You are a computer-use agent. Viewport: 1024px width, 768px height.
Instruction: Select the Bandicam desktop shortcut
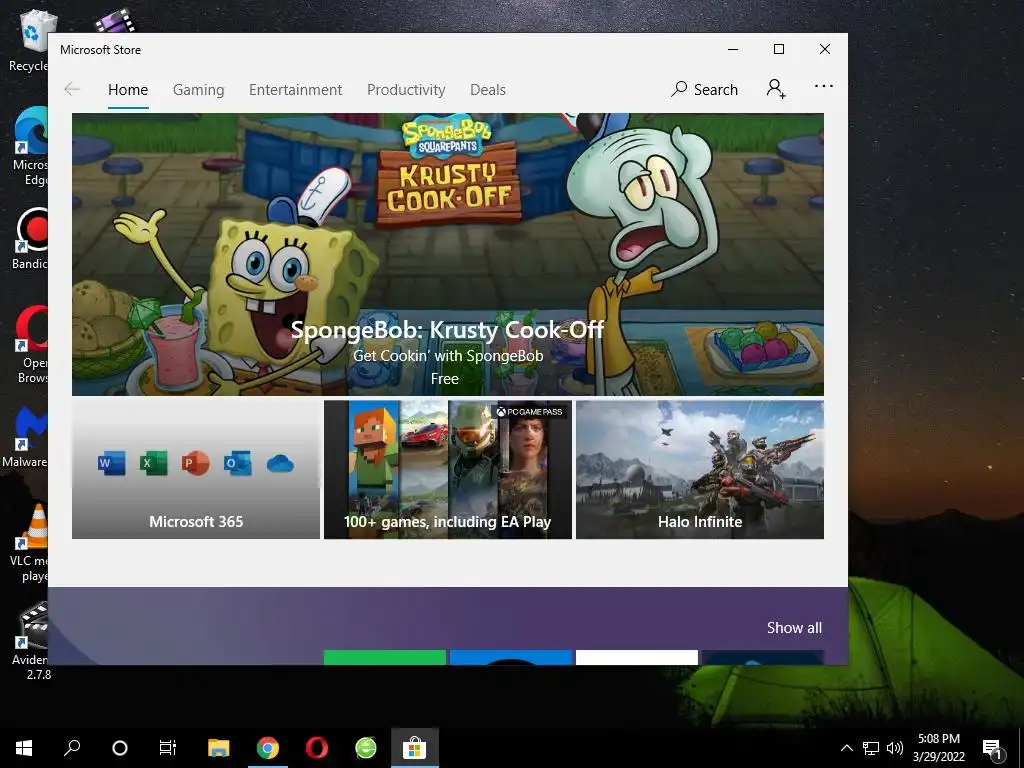[29, 238]
